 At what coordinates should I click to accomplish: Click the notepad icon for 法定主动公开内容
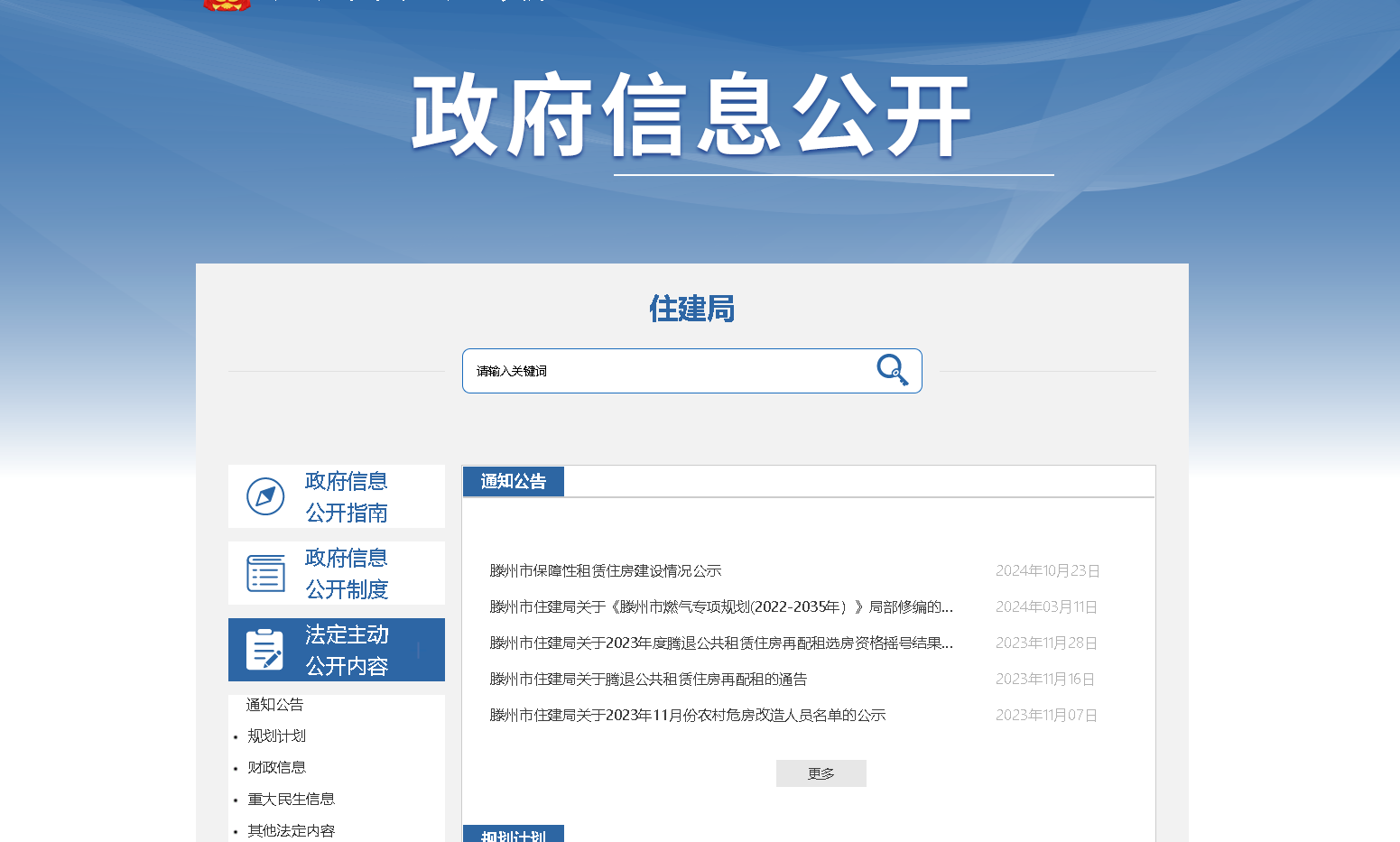pos(264,650)
